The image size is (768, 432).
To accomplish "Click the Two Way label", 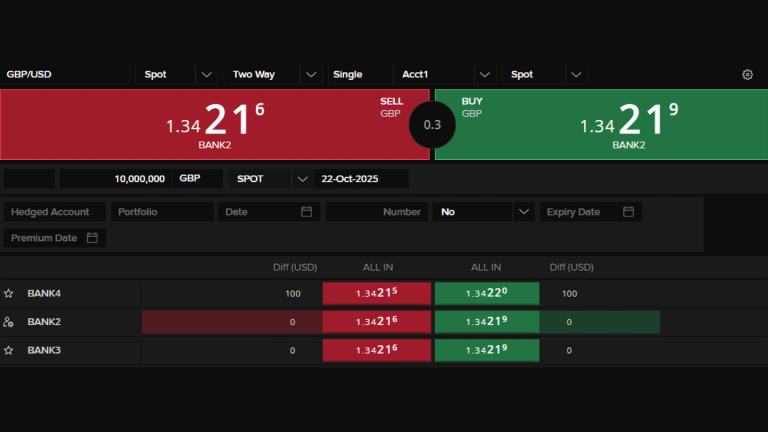I will click(x=254, y=74).
